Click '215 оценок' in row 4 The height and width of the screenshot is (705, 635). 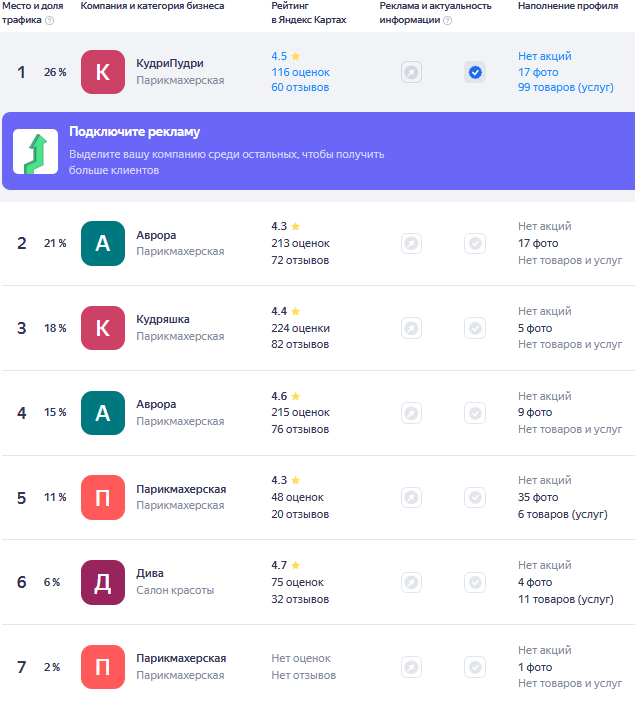(300, 412)
